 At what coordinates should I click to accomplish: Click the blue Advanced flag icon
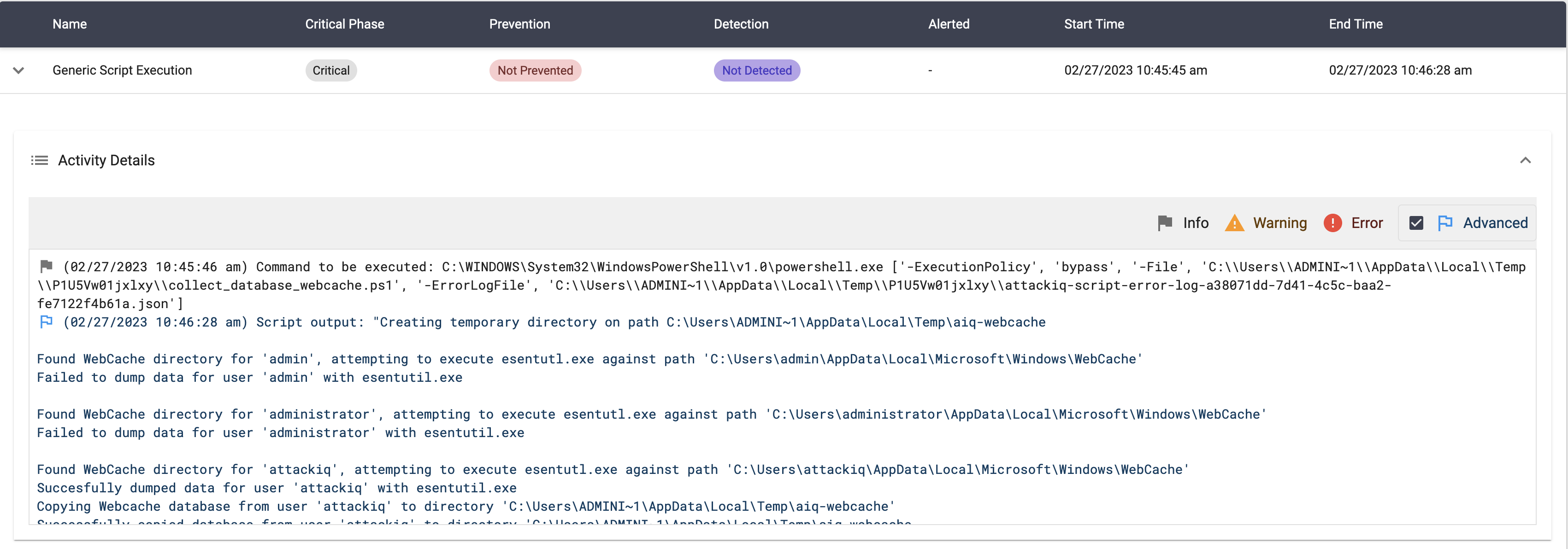pyautogui.click(x=1444, y=223)
